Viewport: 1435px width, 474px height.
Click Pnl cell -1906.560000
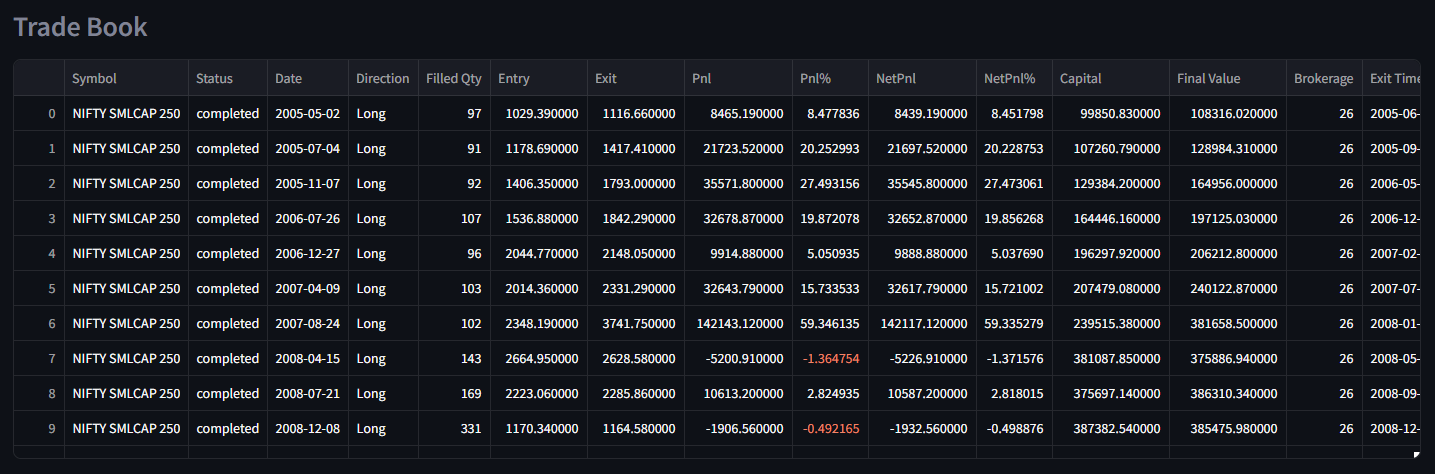(x=738, y=429)
